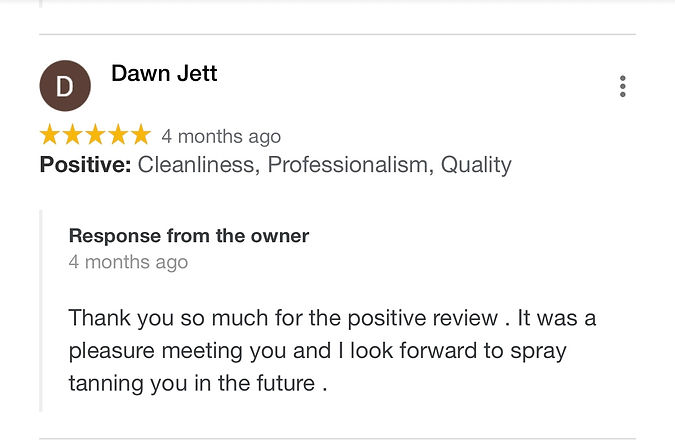Click the owner's response "4 months ago" timestamp
The image size is (675, 440).
tap(128, 262)
